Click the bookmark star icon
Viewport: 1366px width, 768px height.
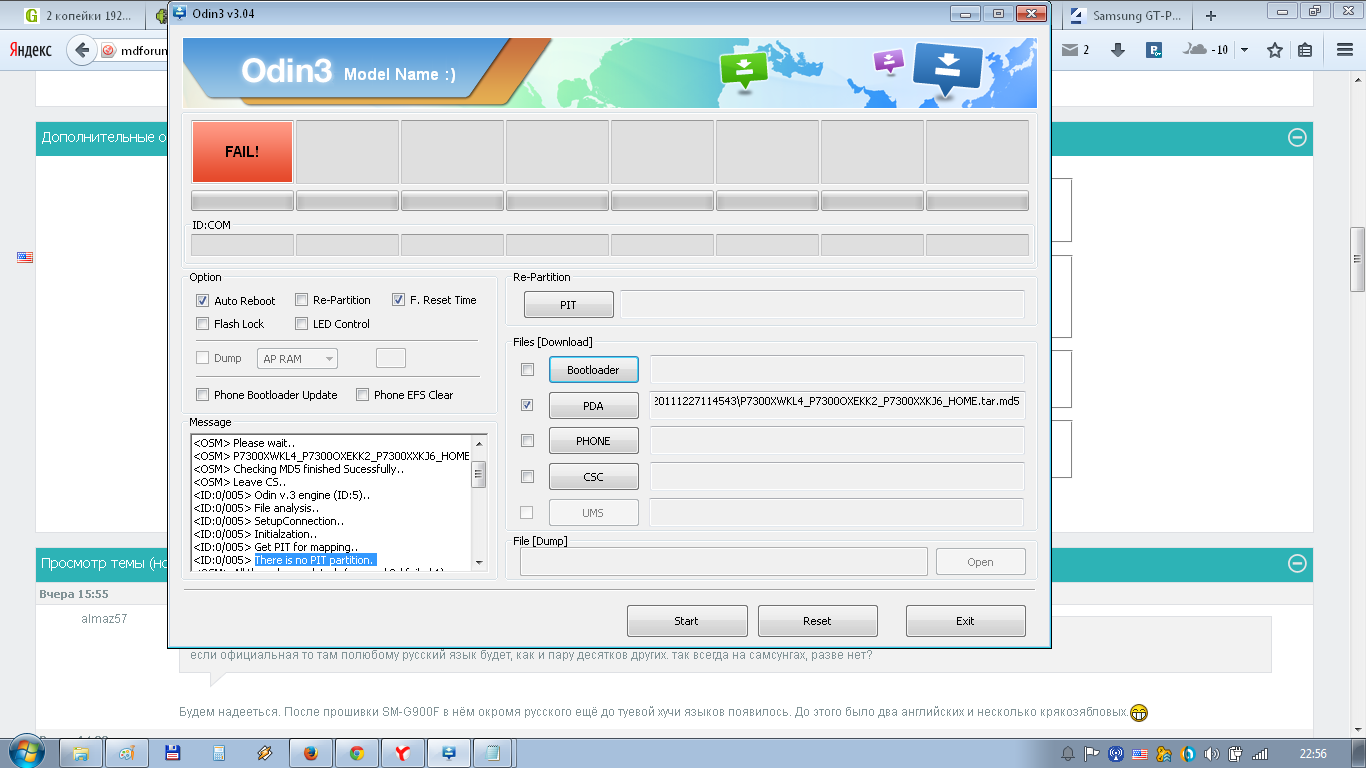click(1275, 50)
